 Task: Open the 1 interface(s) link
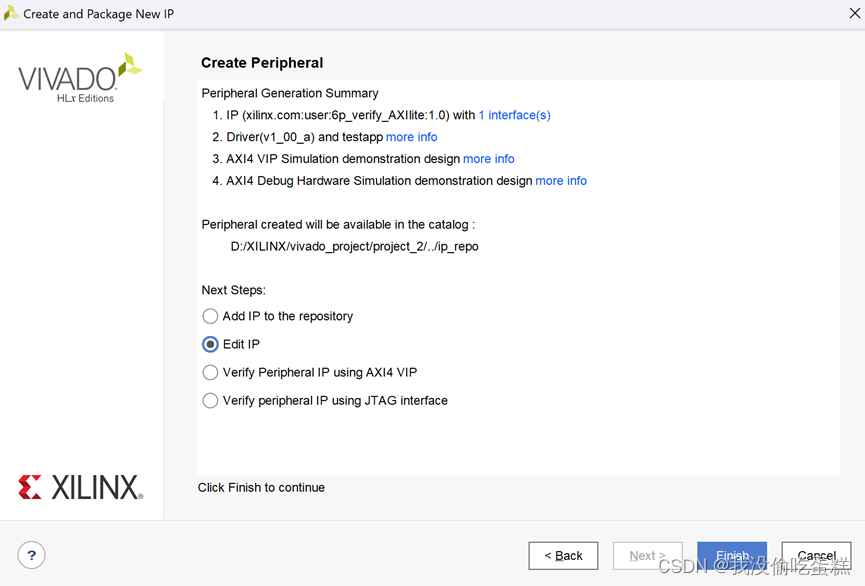tap(514, 115)
